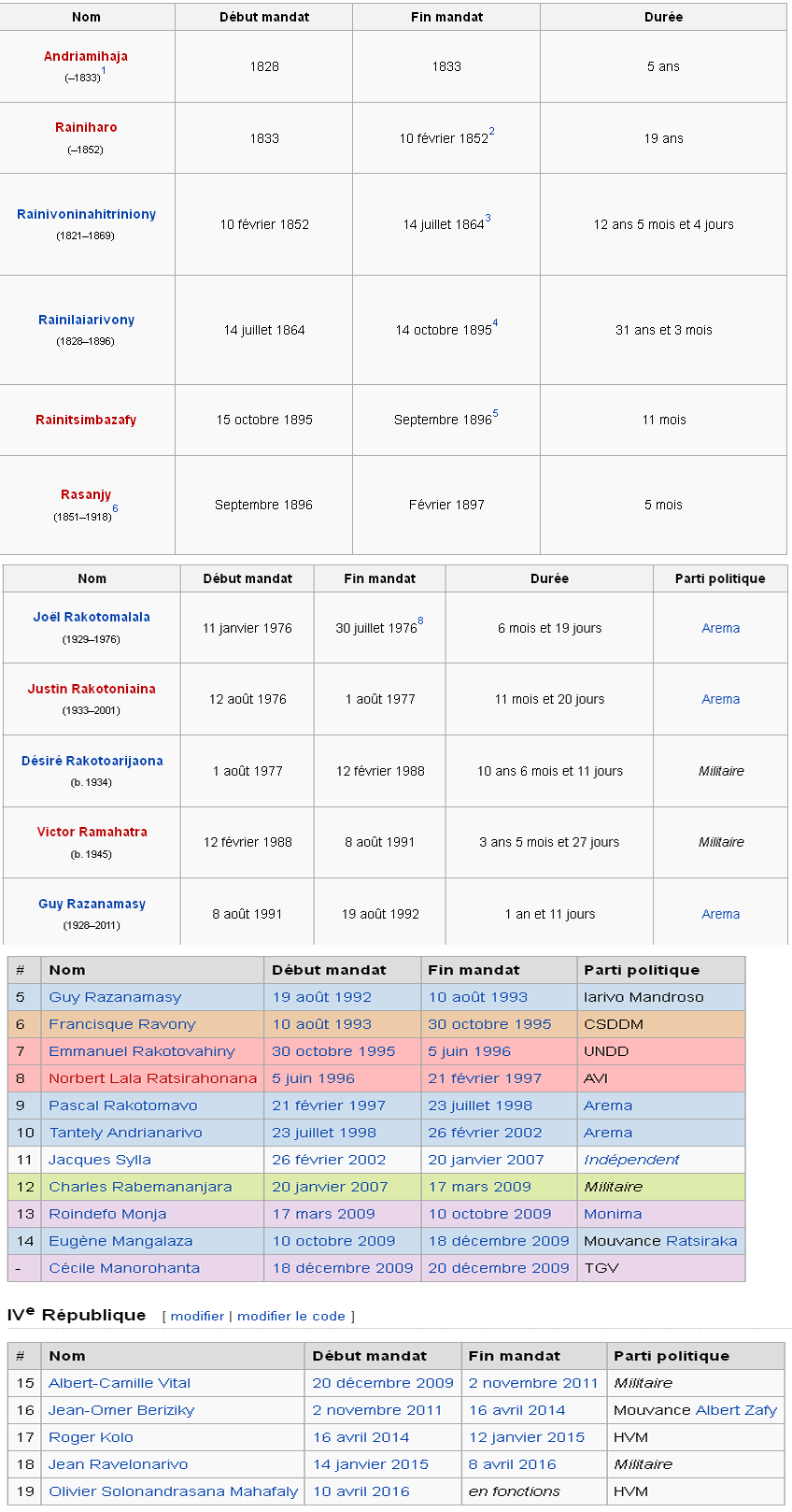Click modifier next to IVe République

(x=197, y=1316)
